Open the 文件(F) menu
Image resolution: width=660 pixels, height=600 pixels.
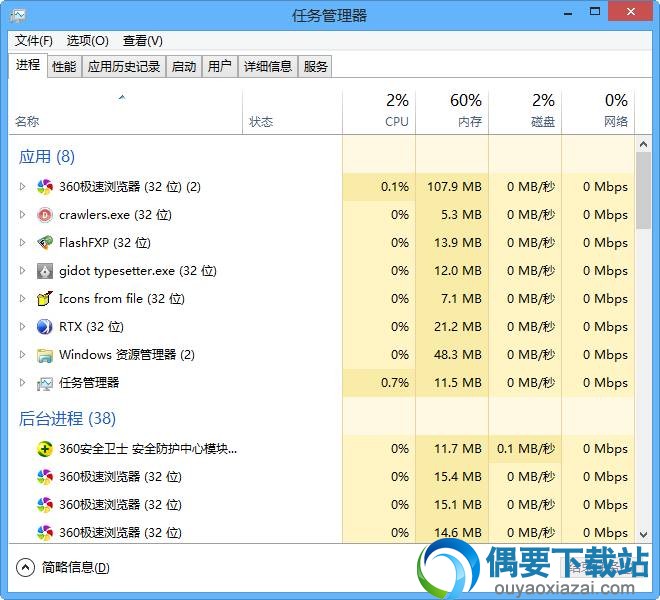click(x=34, y=41)
